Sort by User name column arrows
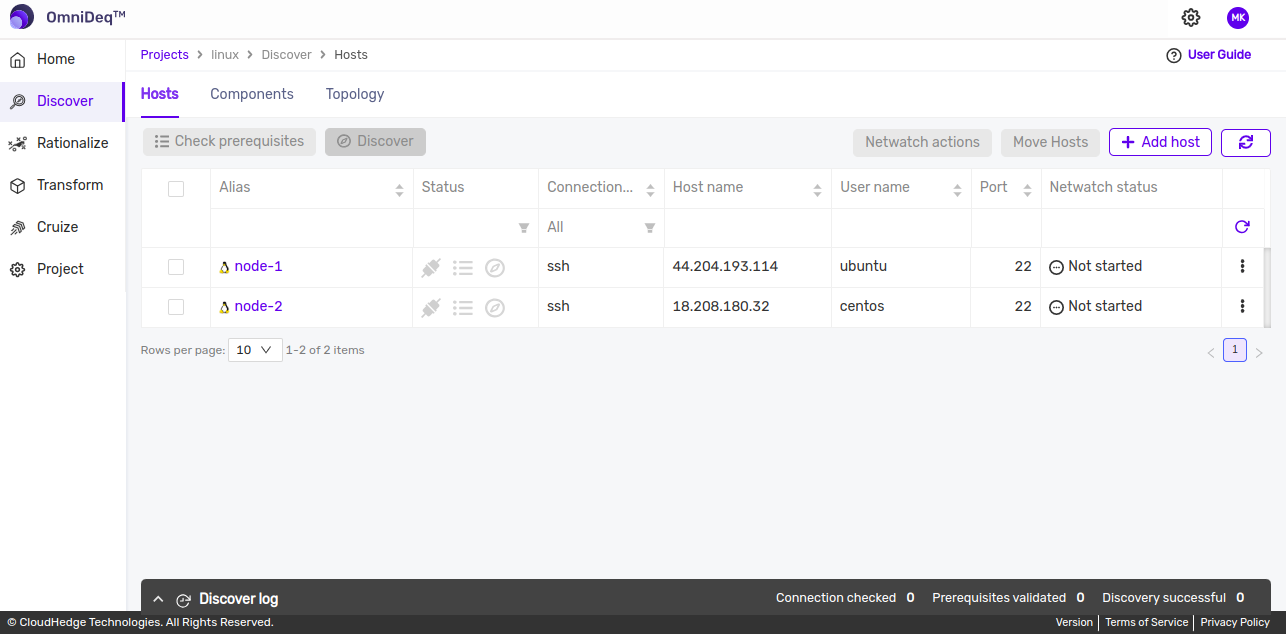Viewport: 1286px width, 634px height. tap(957, 190)
